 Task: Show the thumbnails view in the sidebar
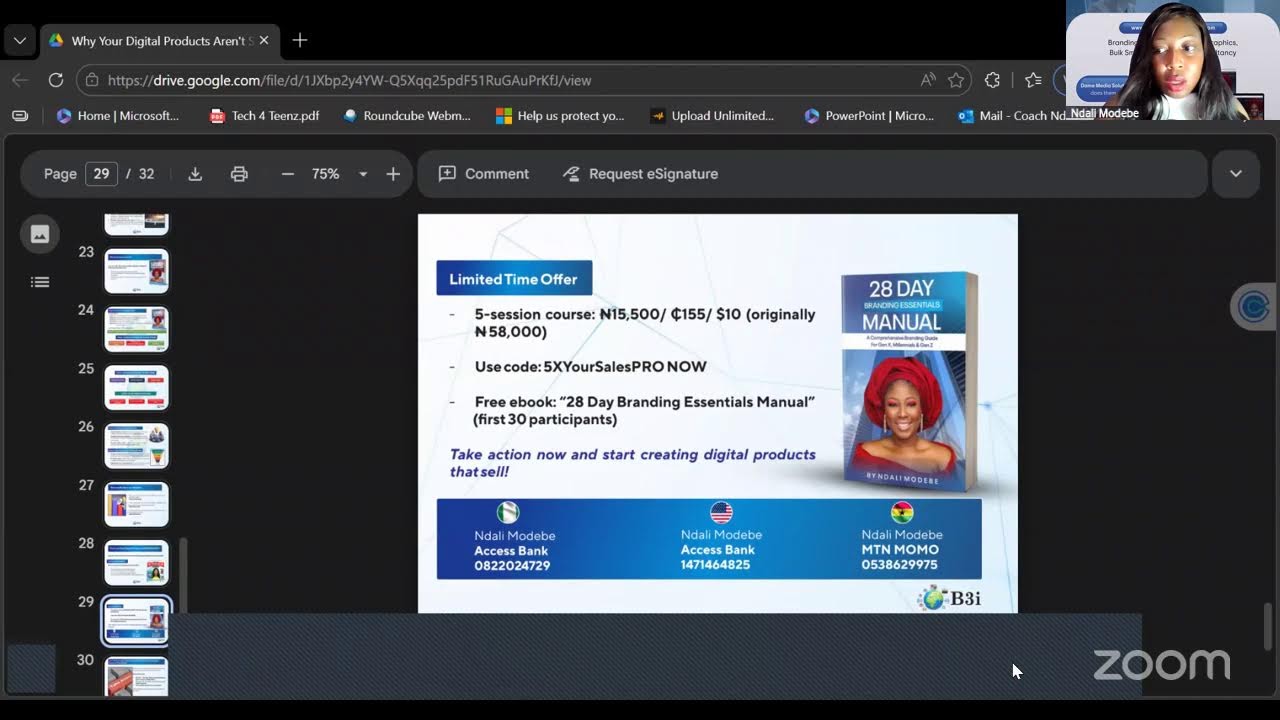click(x=40, y=234)
